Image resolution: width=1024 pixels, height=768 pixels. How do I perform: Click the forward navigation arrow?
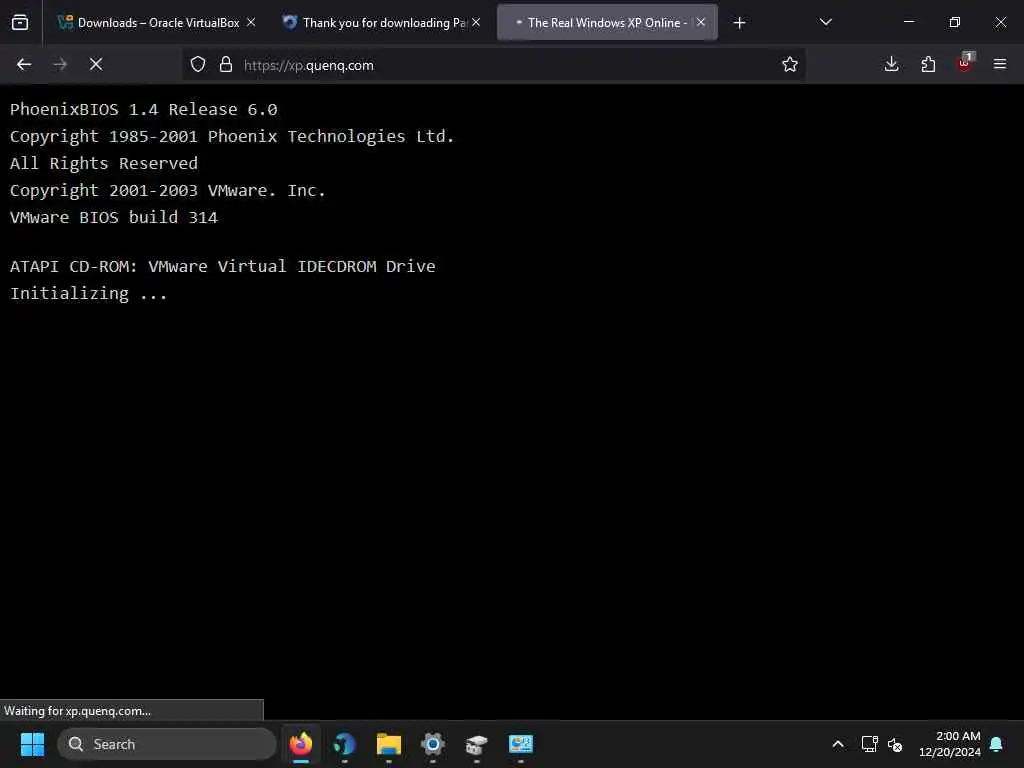click(60, 64)
